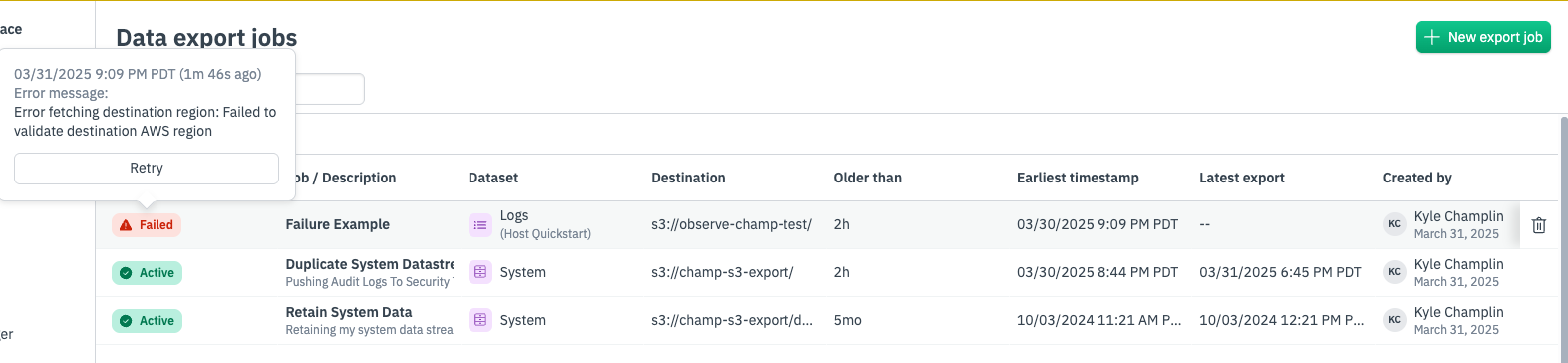The image size is (1568, 363).
Task: Sort by the Dataset column header
Action: point(493,178)
